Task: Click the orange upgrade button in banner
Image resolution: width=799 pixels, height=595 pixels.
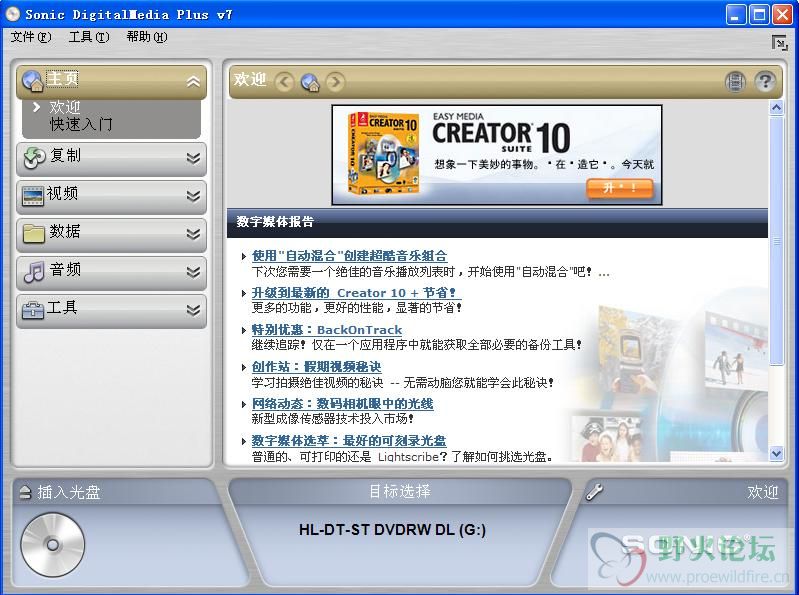Action: (x=619, y=188)
